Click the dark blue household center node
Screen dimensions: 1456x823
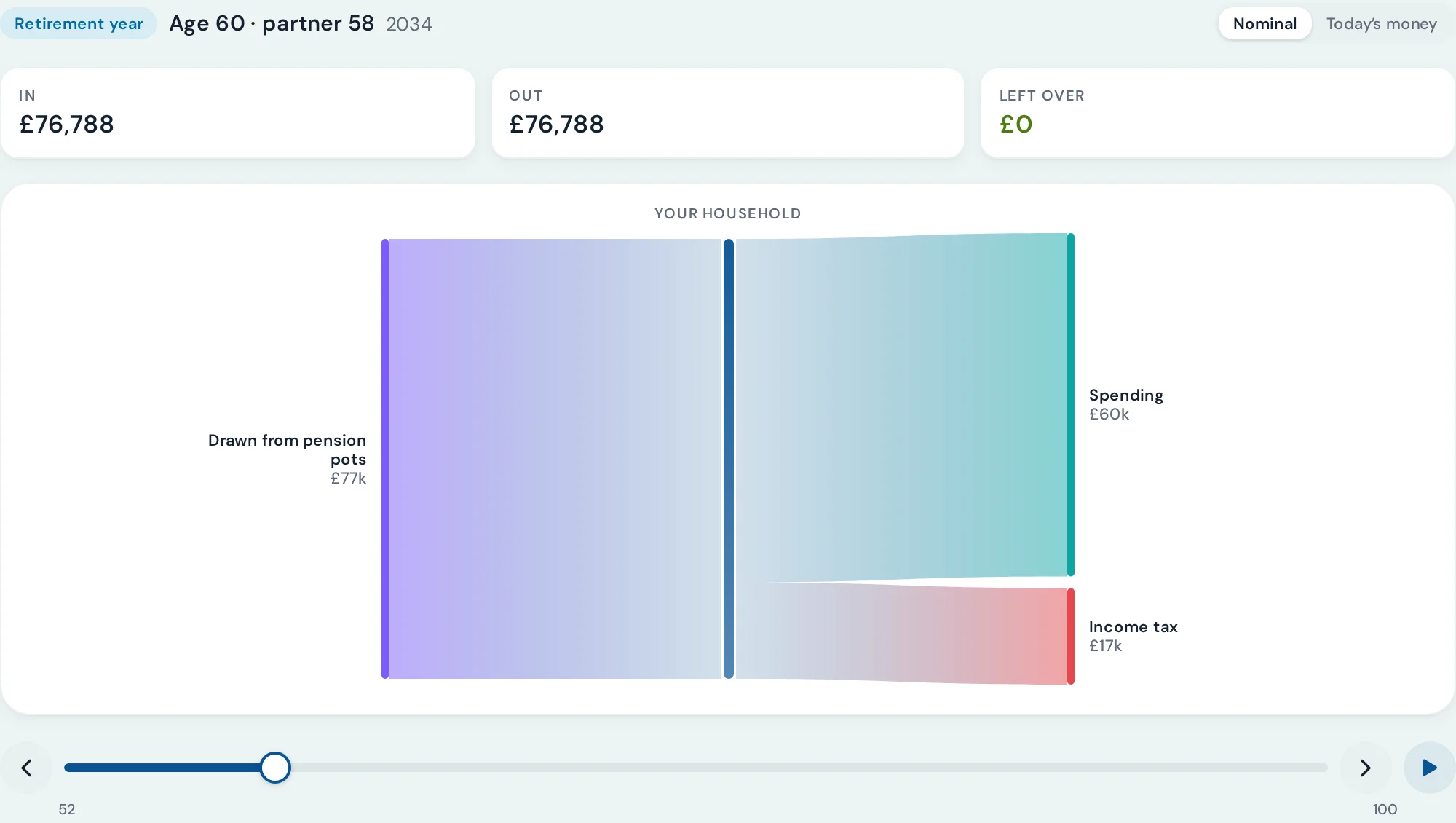tap(729, 459)
